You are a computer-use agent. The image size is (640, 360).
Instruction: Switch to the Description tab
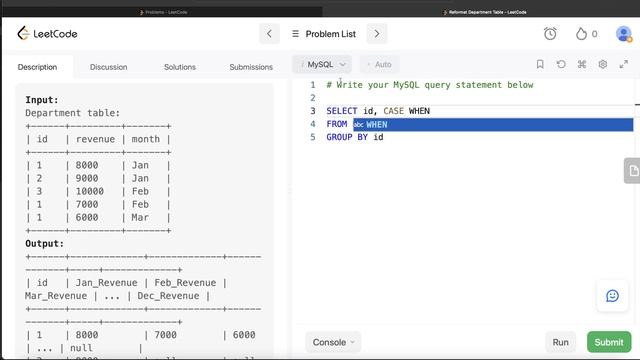(38, 67)
